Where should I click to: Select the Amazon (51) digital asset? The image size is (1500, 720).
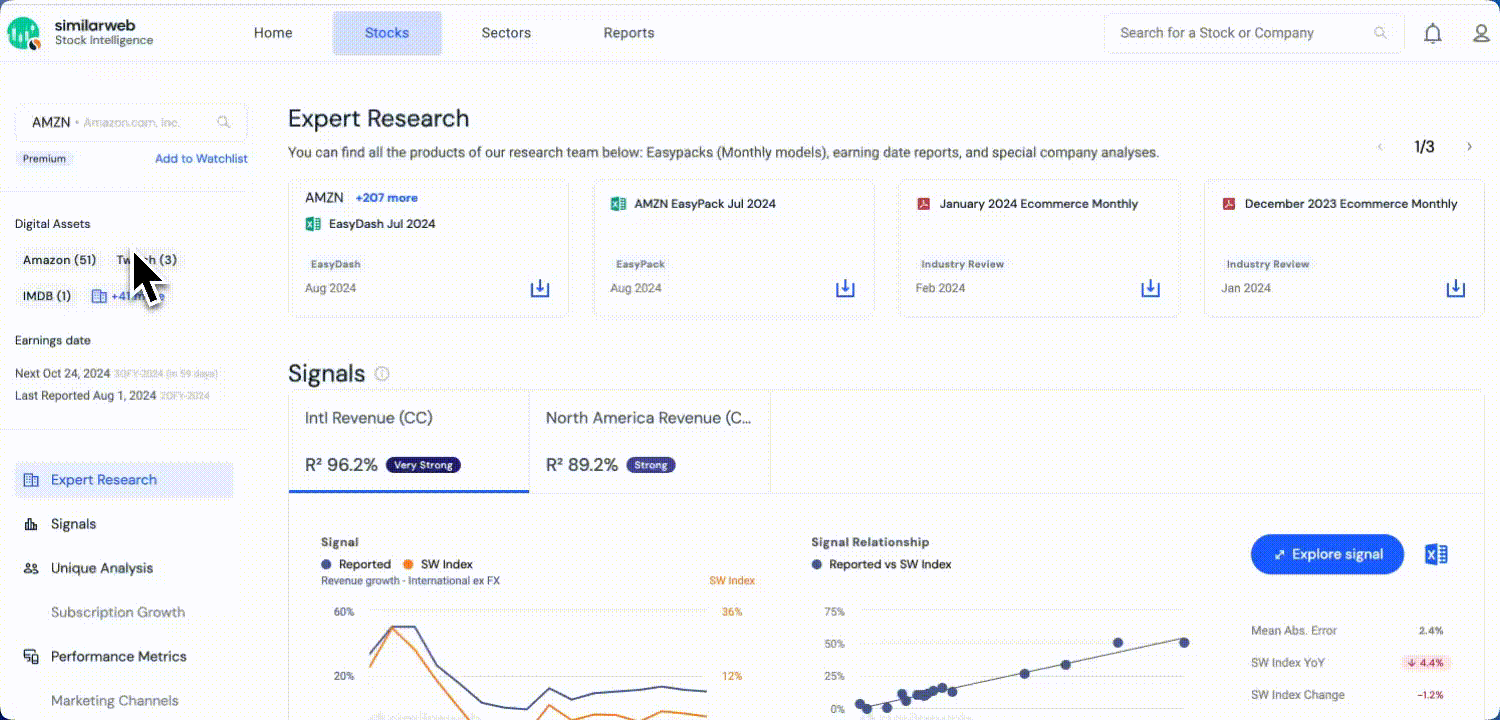point(59,260)
